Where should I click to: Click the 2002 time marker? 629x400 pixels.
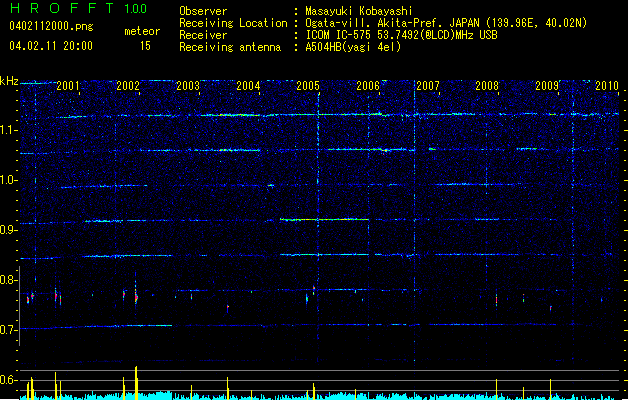click(128, 86)
